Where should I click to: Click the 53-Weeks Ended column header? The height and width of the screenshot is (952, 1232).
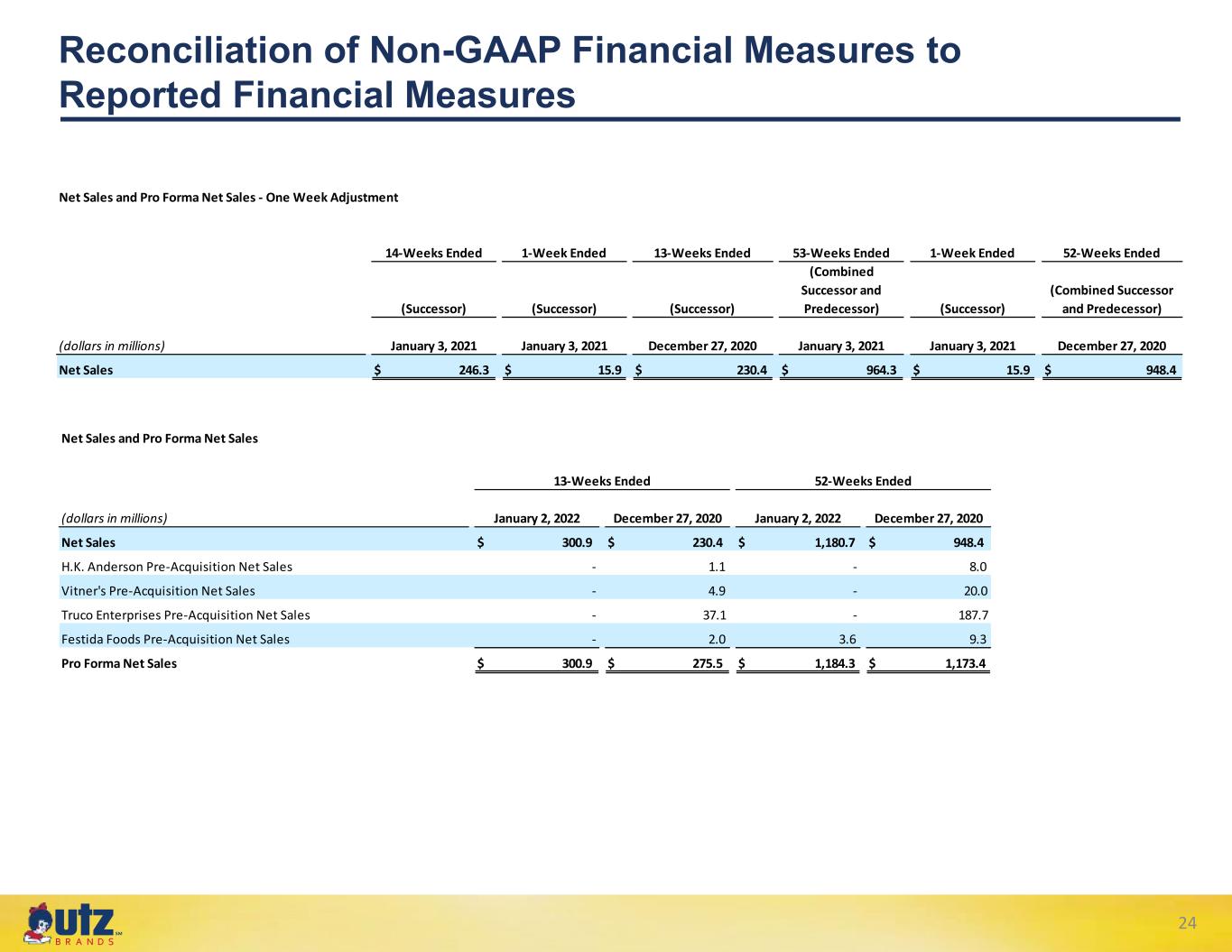point(841,253)
